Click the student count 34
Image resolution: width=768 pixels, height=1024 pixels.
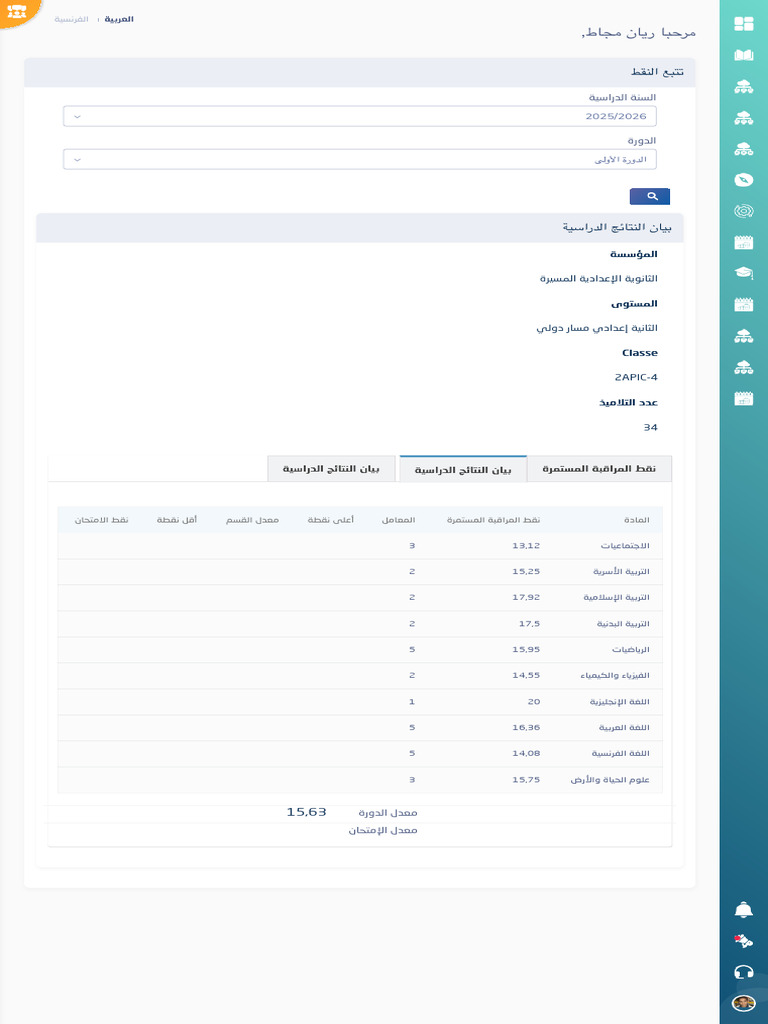coord(650,428)
